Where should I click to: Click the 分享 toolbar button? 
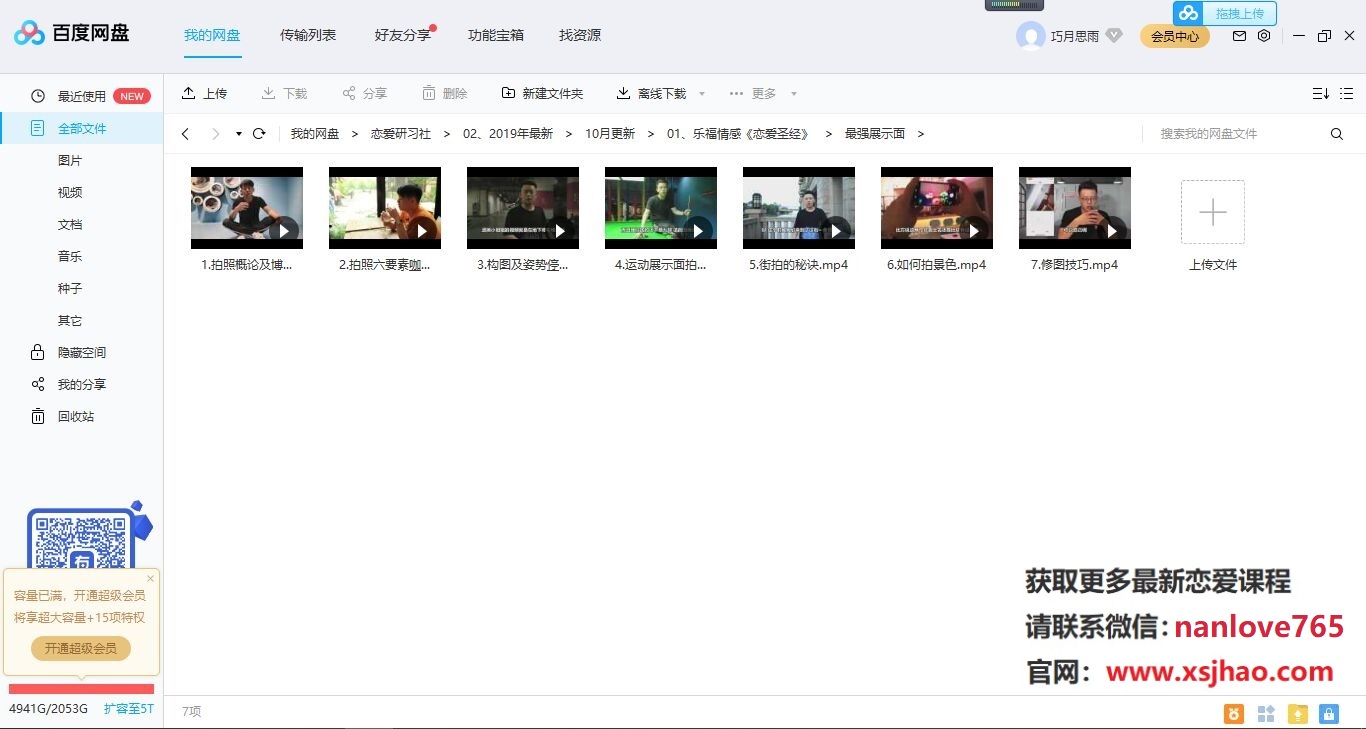coord(364,93)
